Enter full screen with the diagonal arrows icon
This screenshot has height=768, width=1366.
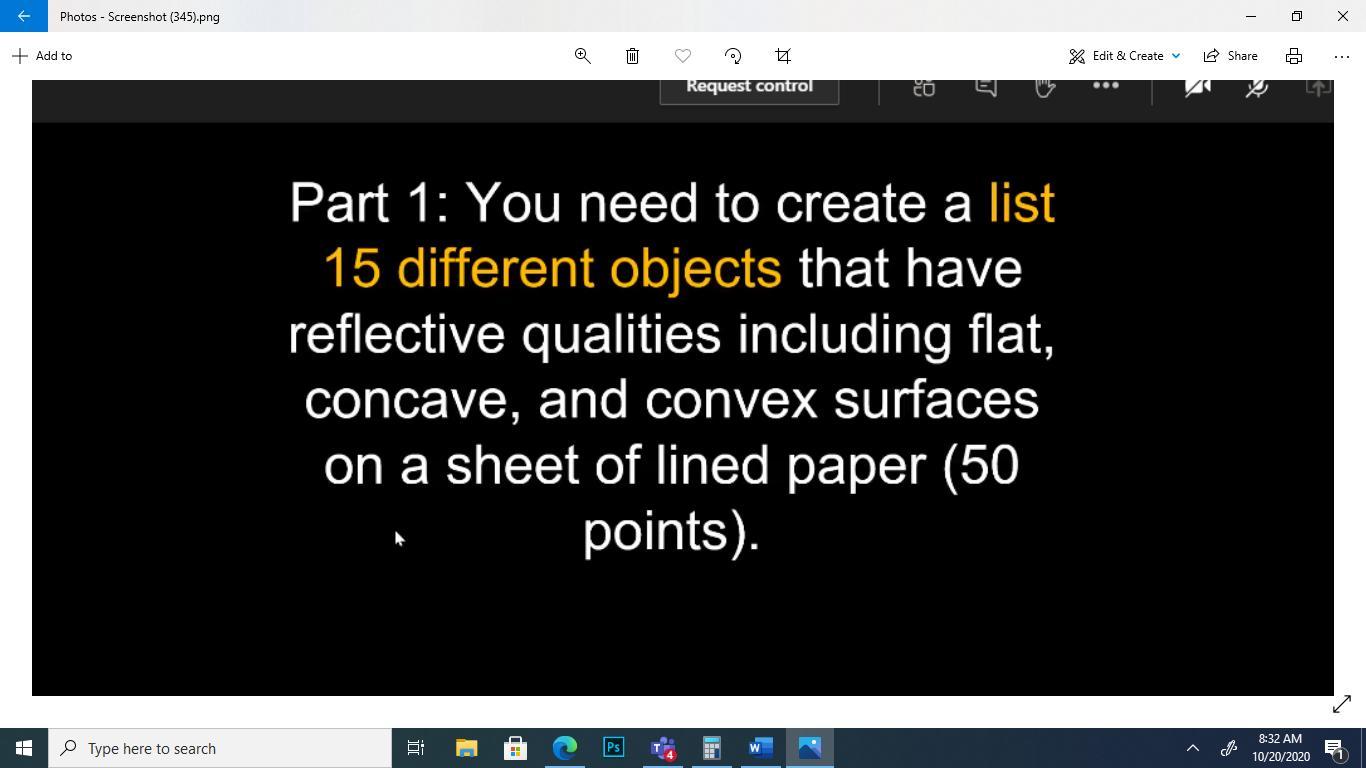click(1342, 705)
